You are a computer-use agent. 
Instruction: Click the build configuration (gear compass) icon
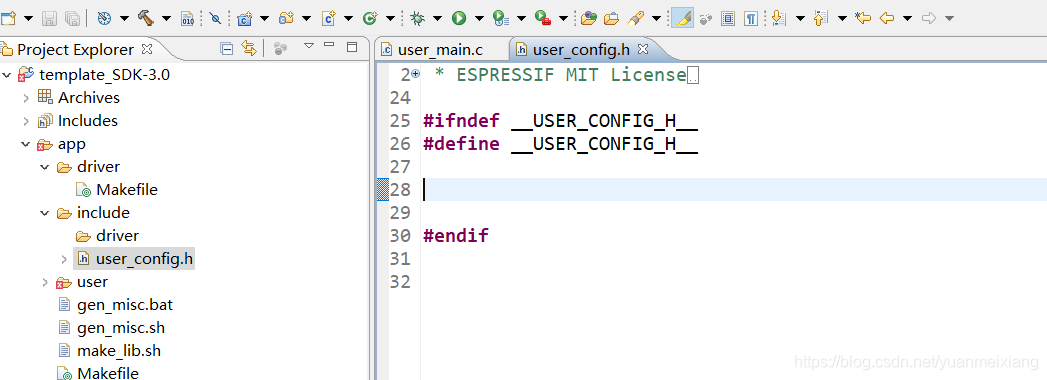coord(103,18)
